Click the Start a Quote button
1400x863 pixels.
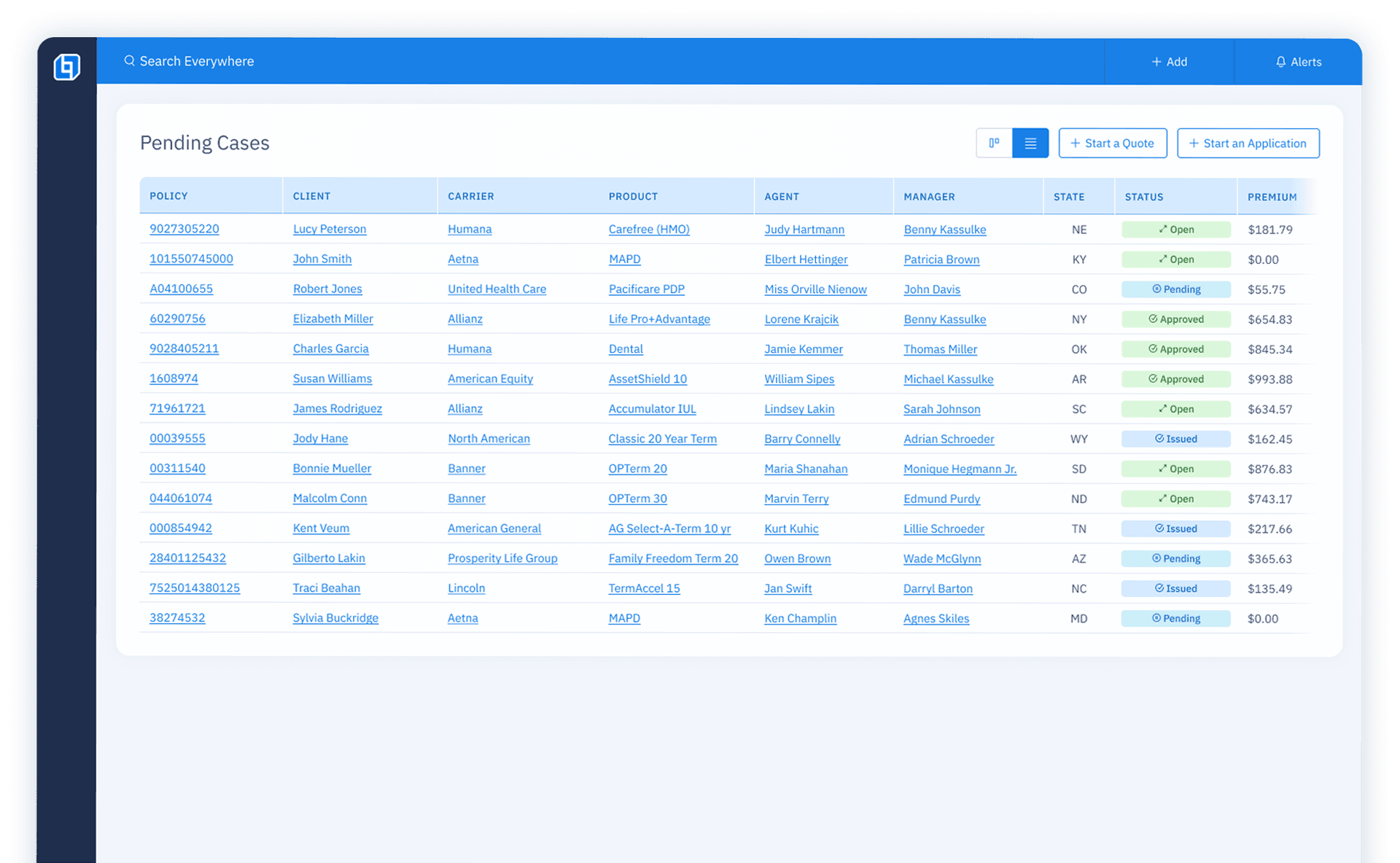coord(1113,143)
